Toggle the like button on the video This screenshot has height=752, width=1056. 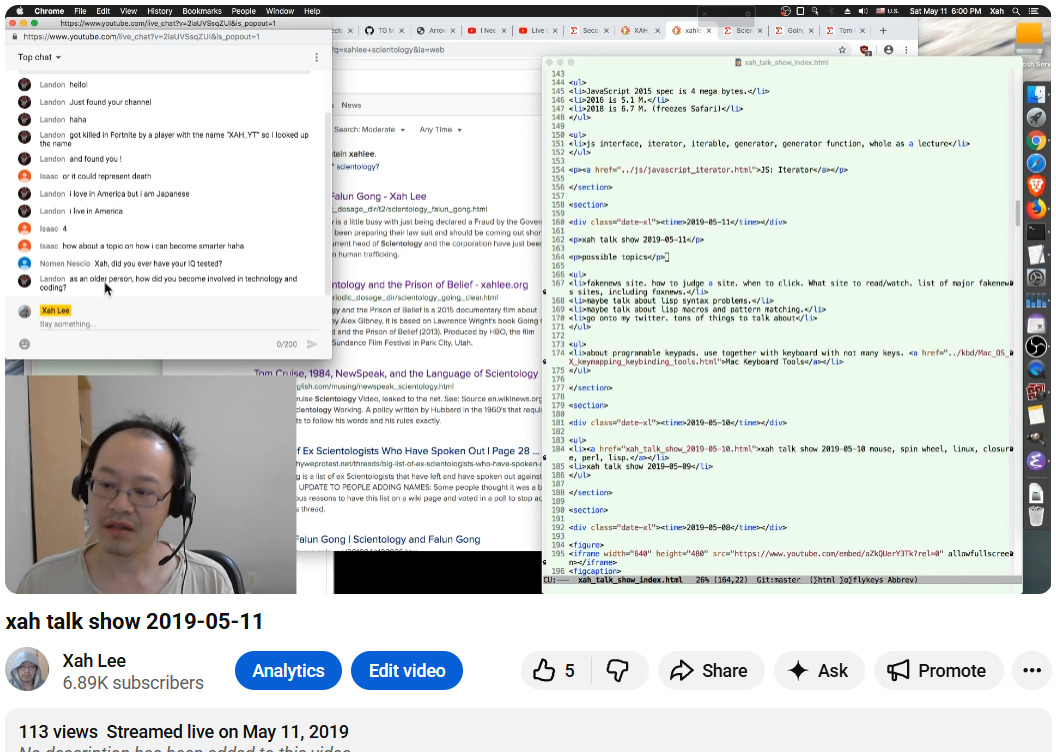(543, 670)
